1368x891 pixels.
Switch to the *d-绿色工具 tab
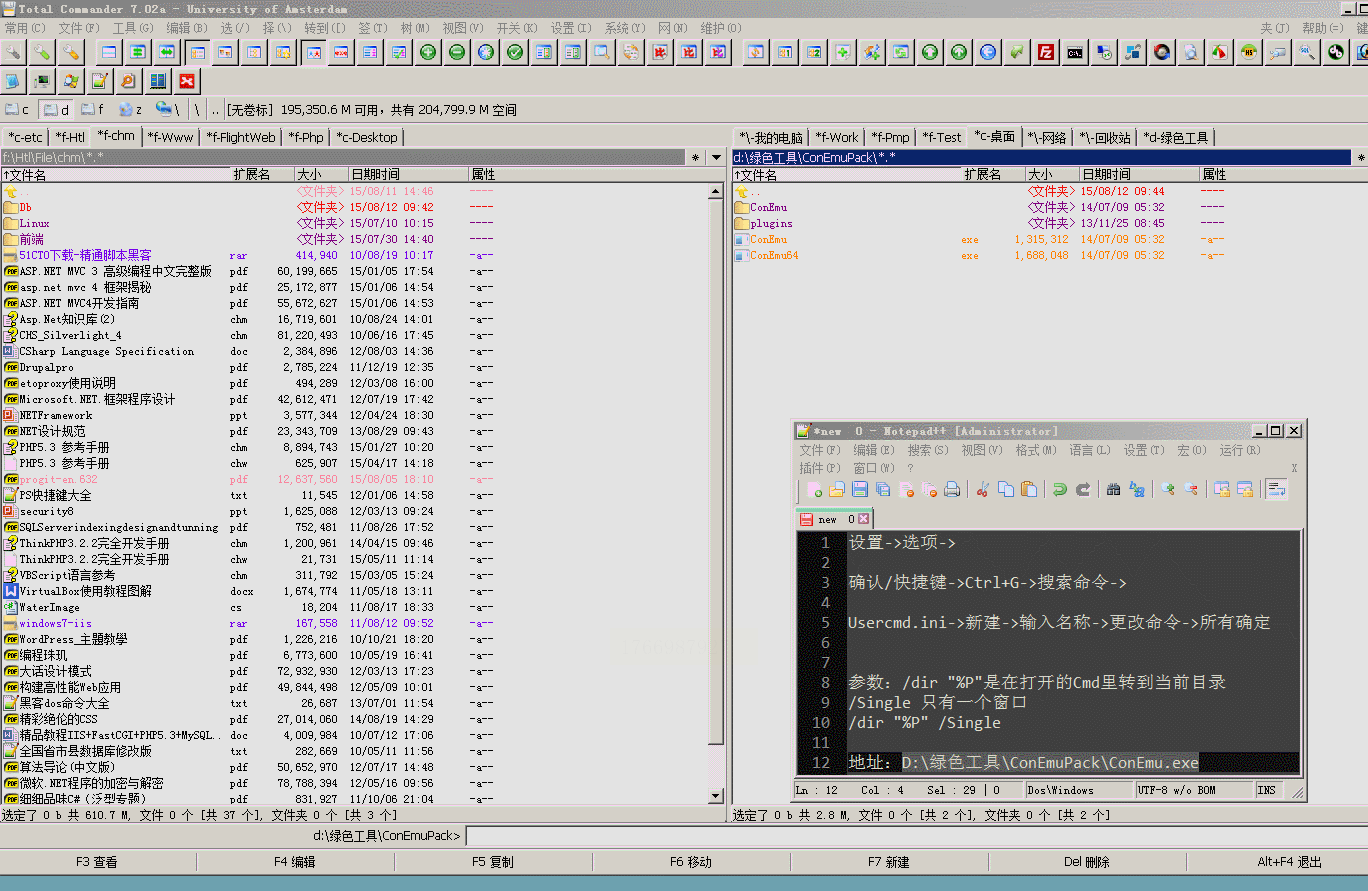point(1176,137)
